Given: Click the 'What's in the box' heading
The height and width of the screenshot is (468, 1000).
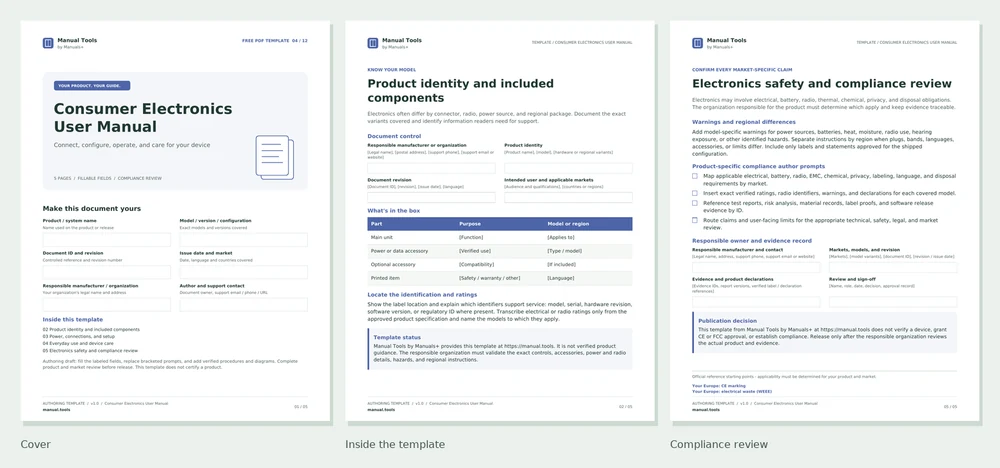Looking at the screenshot, I should coord(393,210).
